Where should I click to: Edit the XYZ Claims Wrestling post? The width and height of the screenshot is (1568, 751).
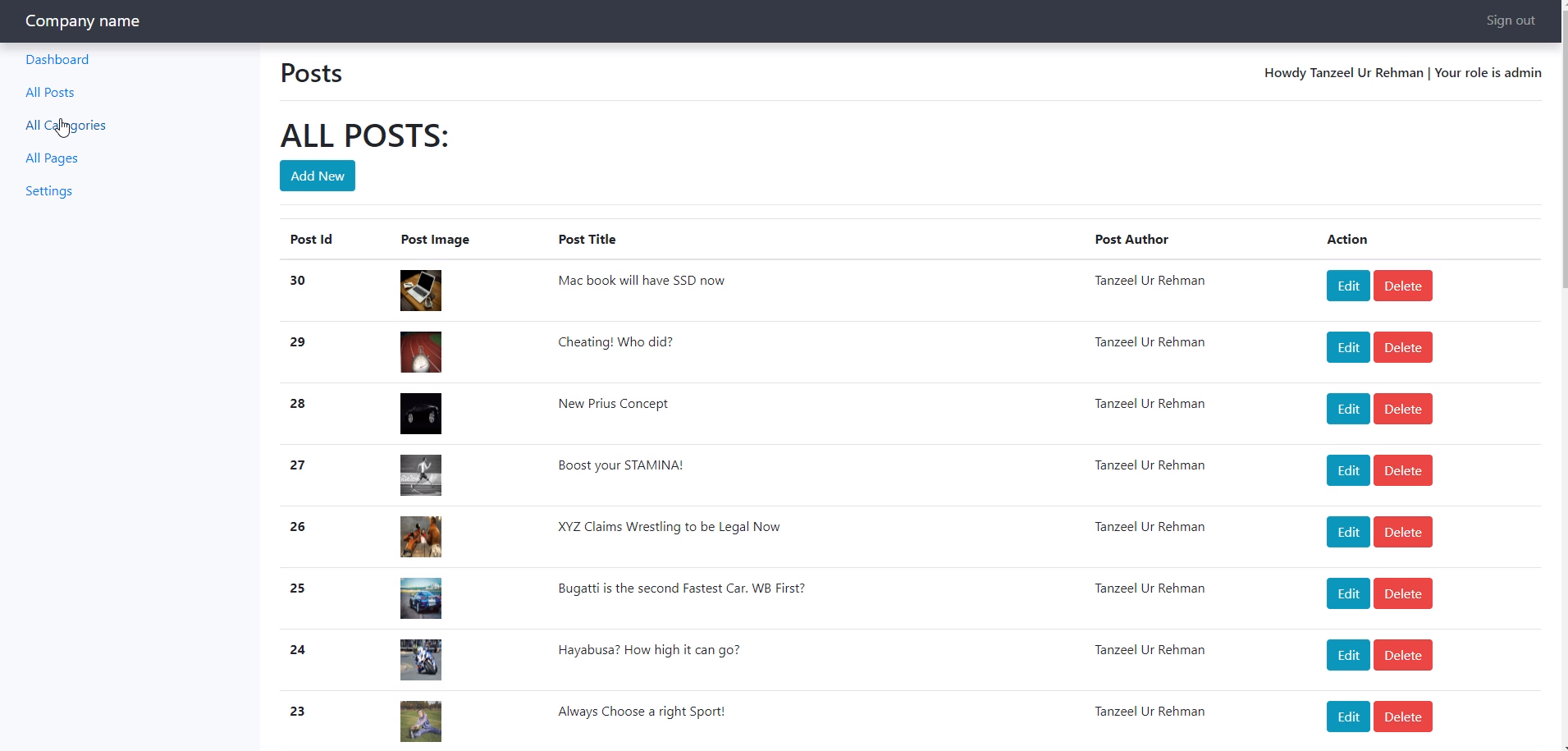(1347, 533)
